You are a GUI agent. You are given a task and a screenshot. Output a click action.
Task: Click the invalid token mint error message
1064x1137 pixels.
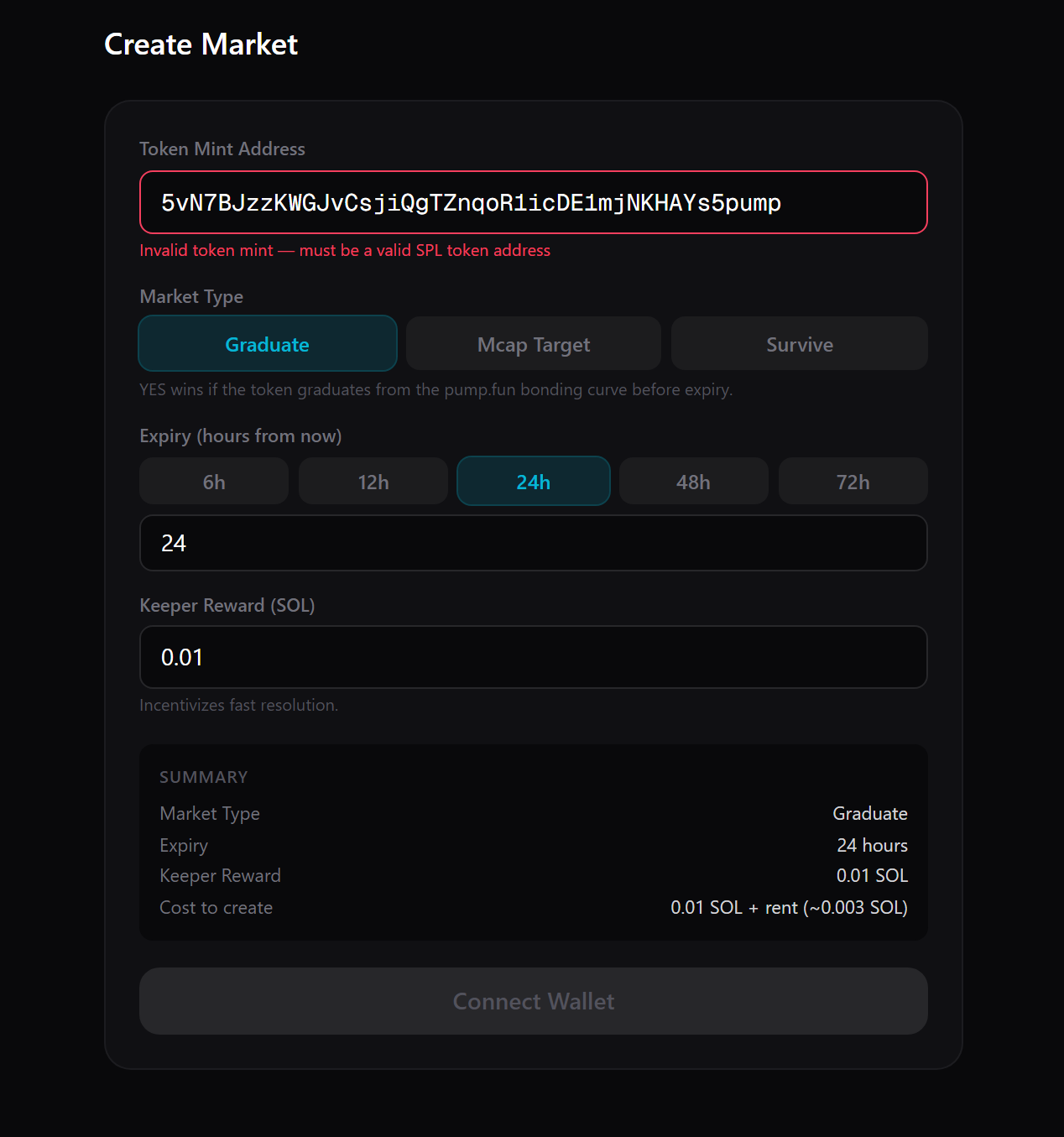point(344,250)
